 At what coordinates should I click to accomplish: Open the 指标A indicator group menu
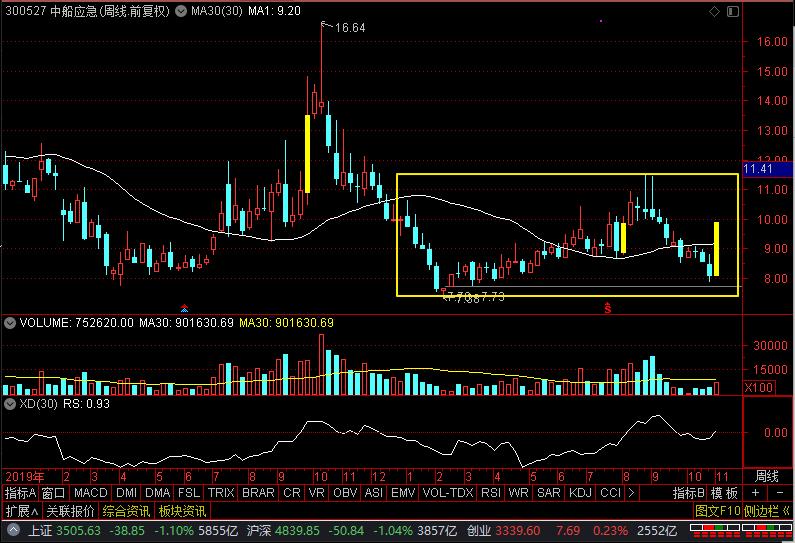point(19,493)
